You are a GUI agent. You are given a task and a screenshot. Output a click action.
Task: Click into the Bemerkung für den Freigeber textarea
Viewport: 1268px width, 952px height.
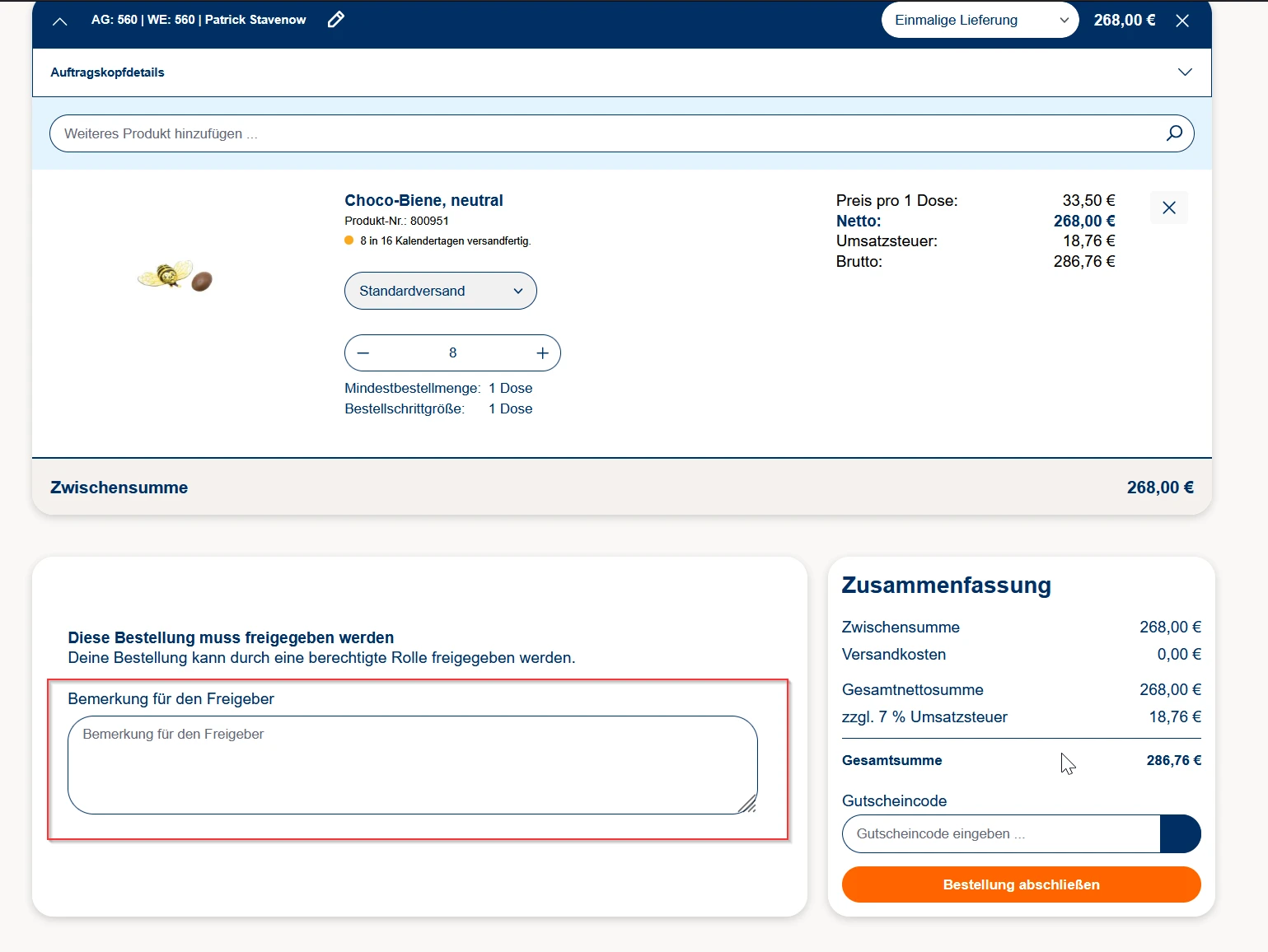pos(412,765)
